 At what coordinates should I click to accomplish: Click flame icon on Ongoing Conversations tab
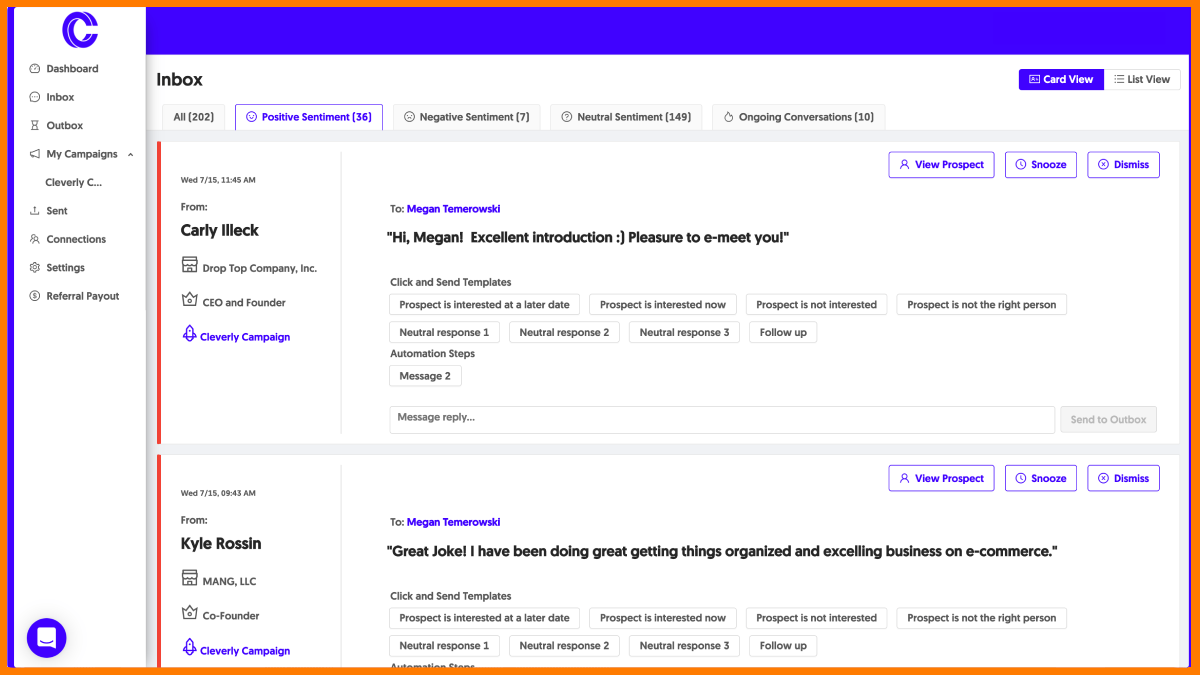pos(729,117)
